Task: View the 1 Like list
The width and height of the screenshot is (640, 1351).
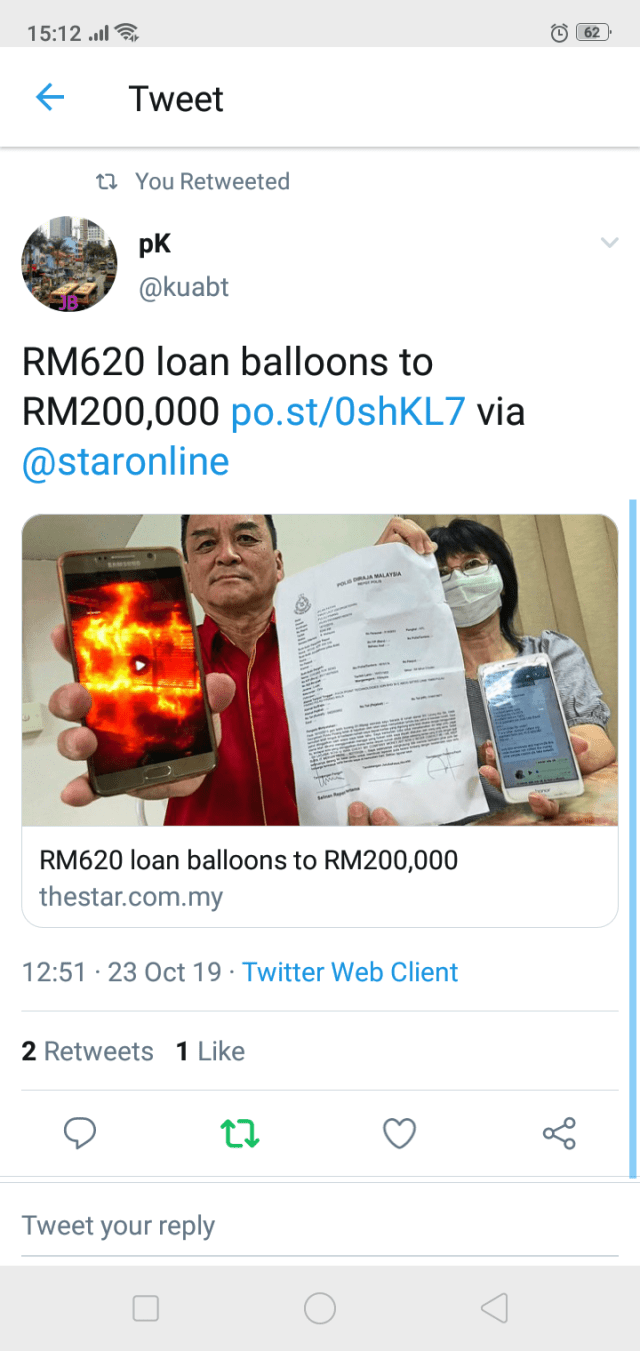Action: click(x=210, y=1051)
